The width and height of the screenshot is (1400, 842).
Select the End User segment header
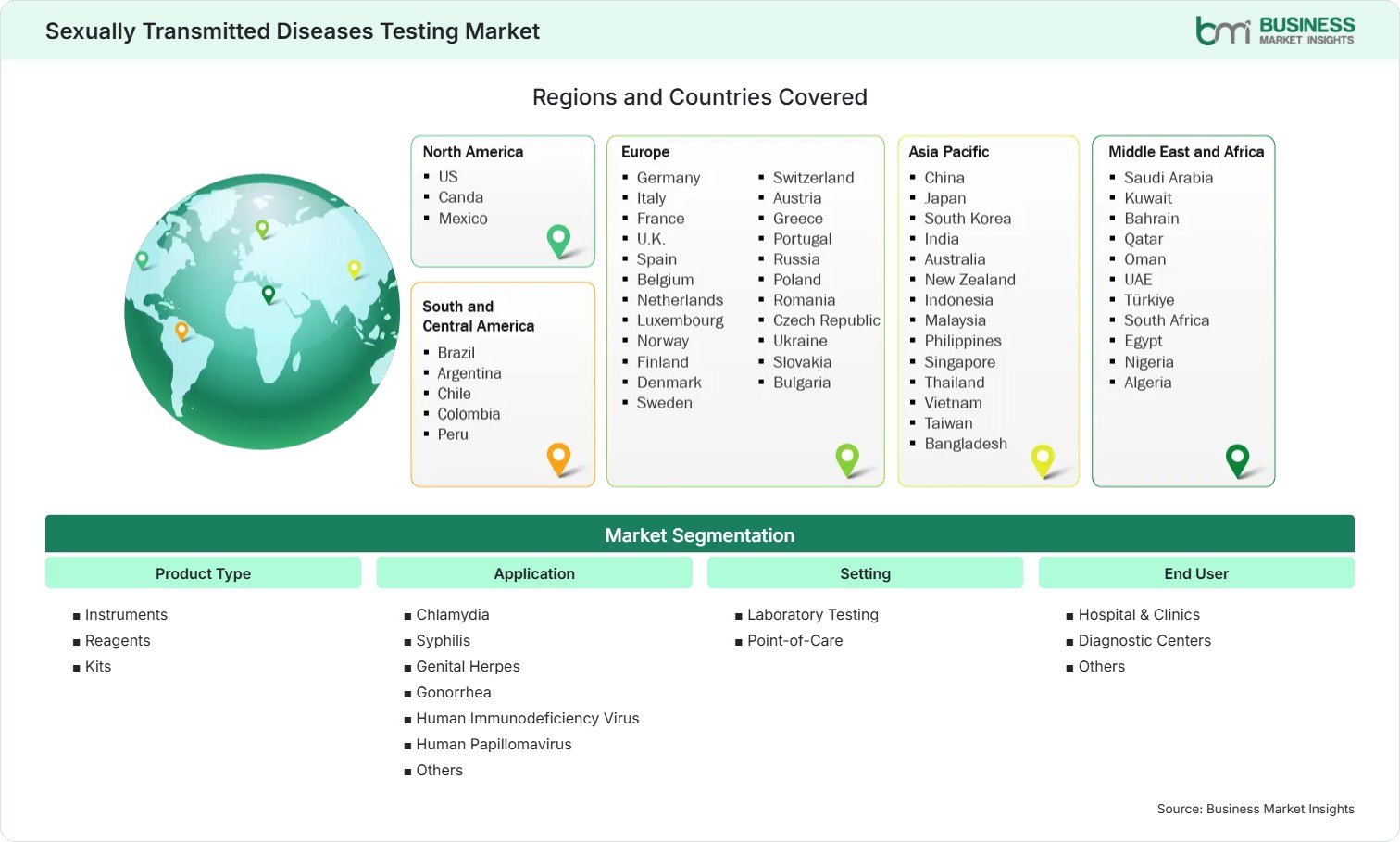(1196, 573)
